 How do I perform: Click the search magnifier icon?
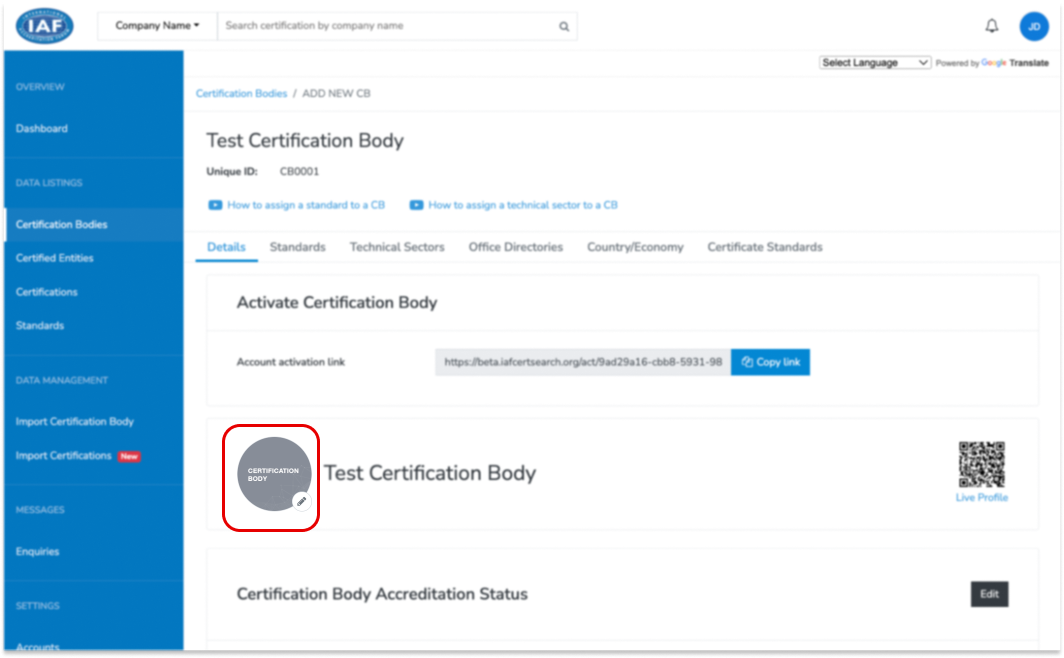(564, 27)
